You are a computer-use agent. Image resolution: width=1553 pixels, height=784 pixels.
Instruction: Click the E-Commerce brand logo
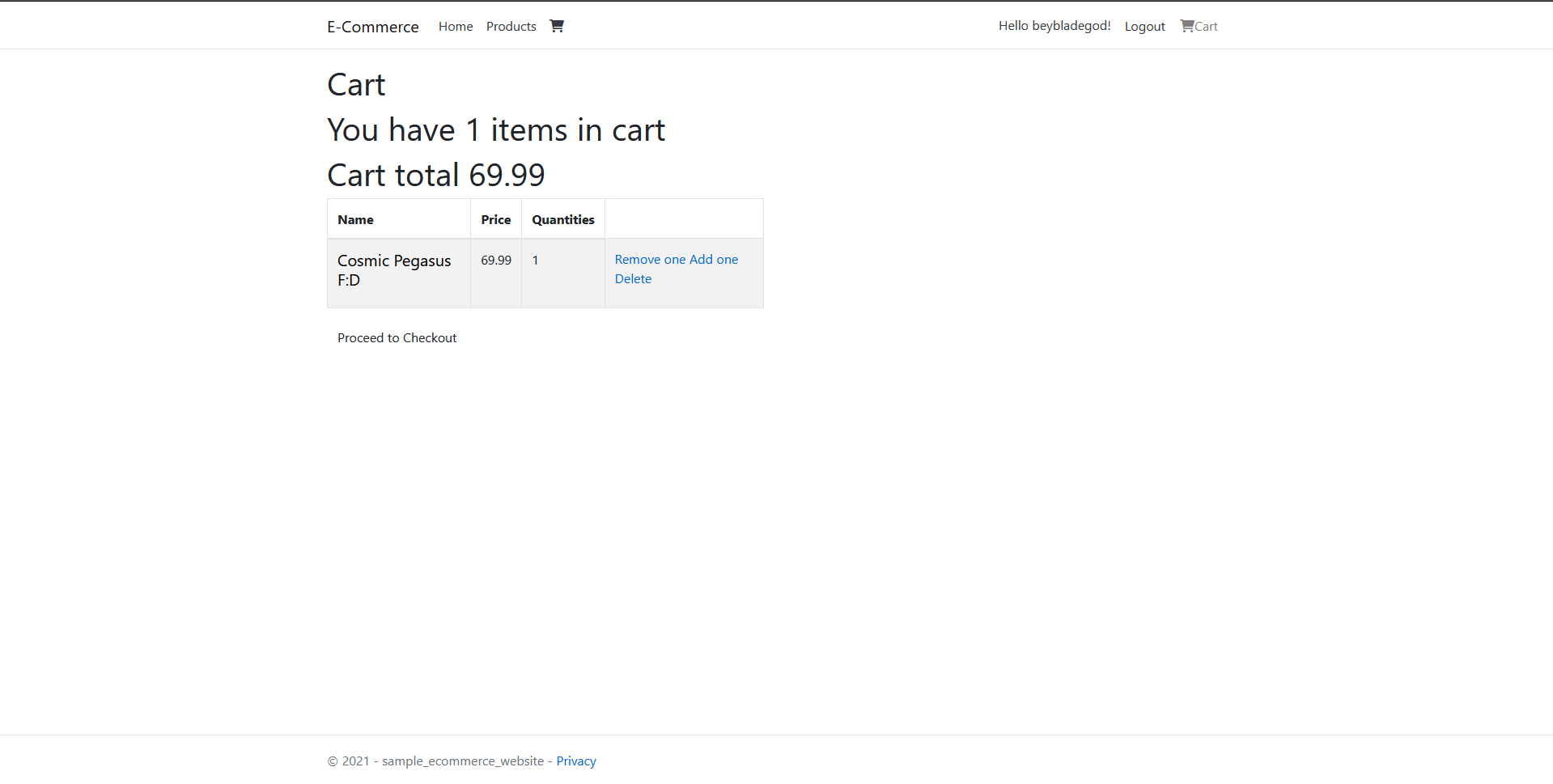[372, 26]
